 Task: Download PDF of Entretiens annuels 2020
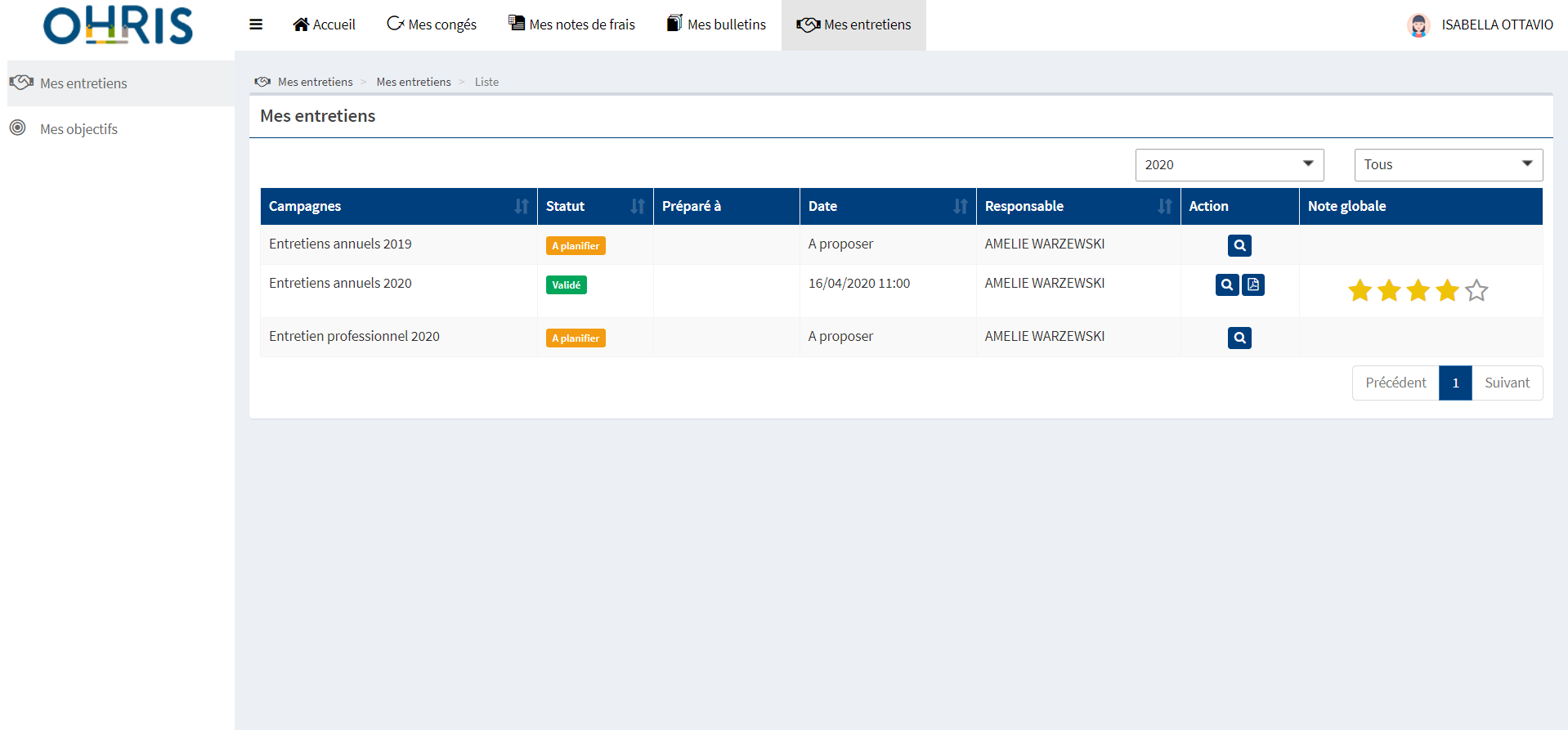click(x=1253, y=284)
